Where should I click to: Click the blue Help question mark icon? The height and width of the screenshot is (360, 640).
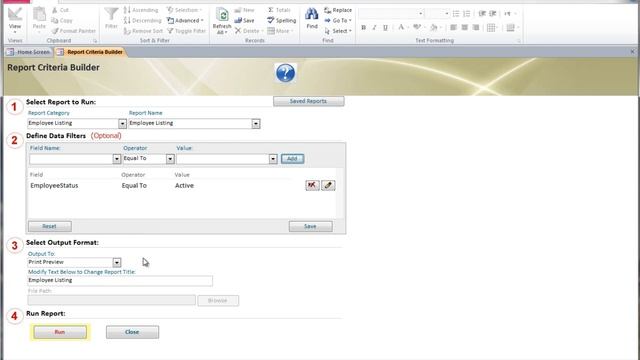285,73
